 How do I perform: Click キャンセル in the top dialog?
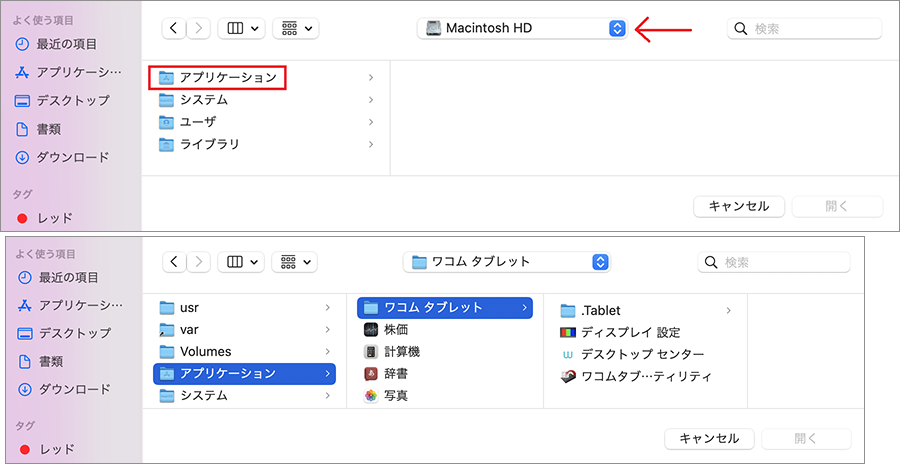tap(739, 207)
